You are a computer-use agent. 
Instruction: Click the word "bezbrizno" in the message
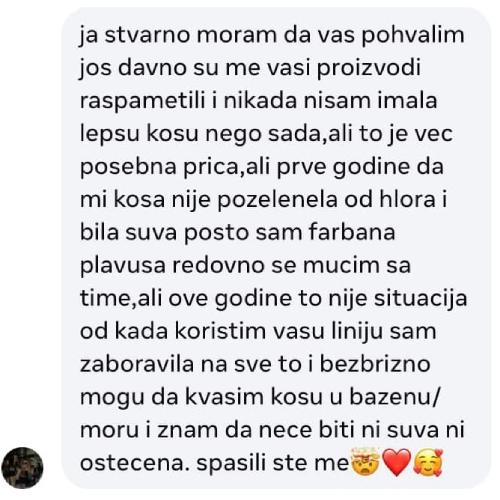[375, 365]
